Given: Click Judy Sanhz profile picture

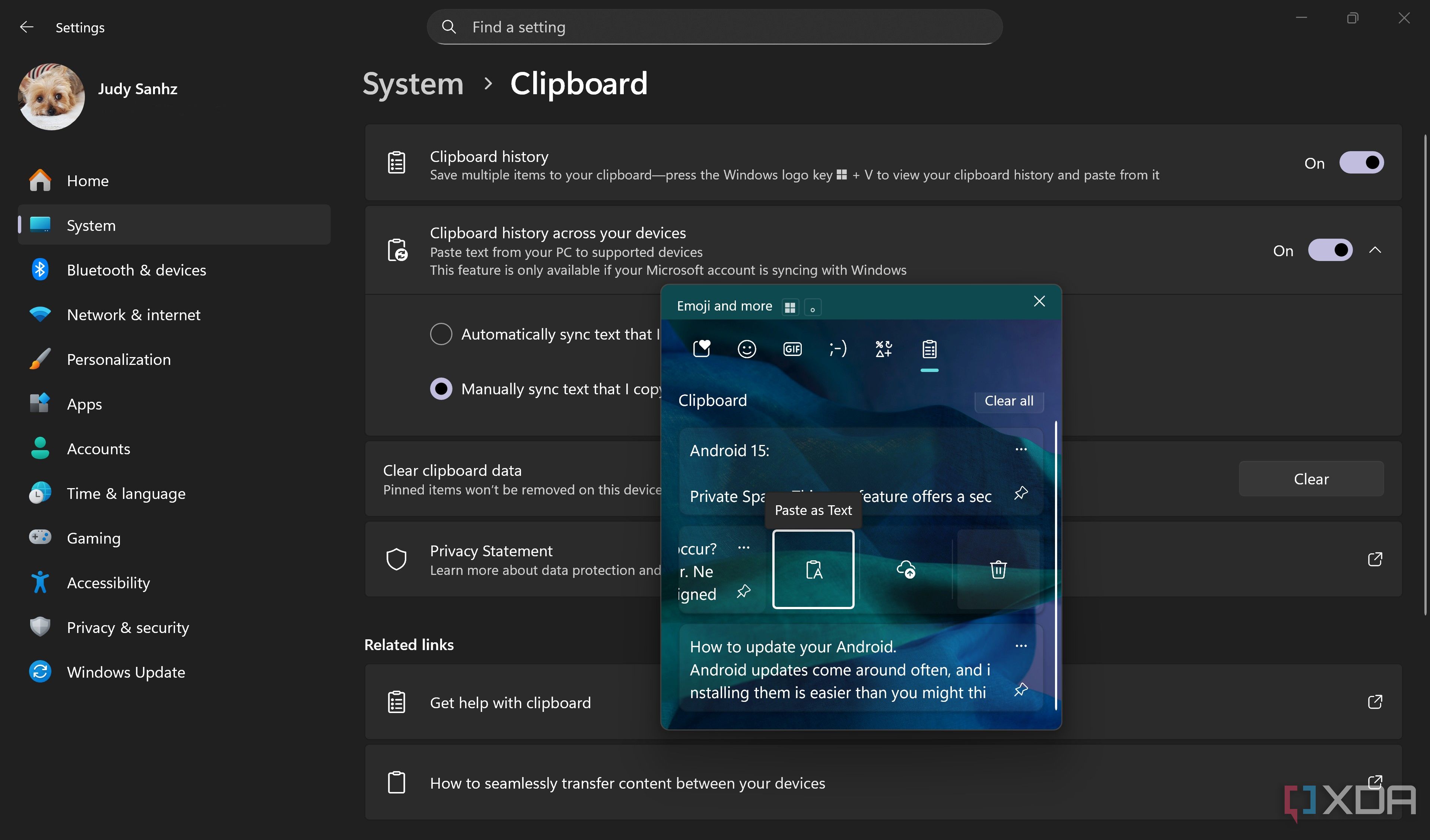Looking at the screenshot, I should (x=51, y=96).
